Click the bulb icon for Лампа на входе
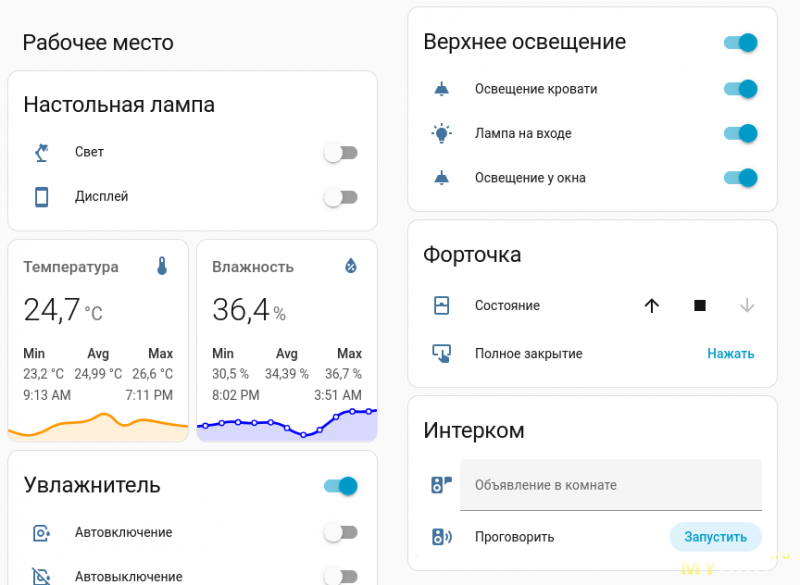Image resolution: width=800 pixels, height=585 pixels. [441, 133]
